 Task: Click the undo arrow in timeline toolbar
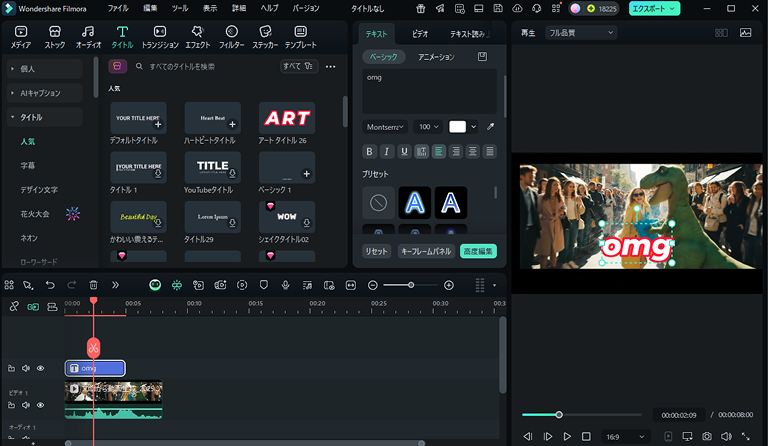point(50,285)
